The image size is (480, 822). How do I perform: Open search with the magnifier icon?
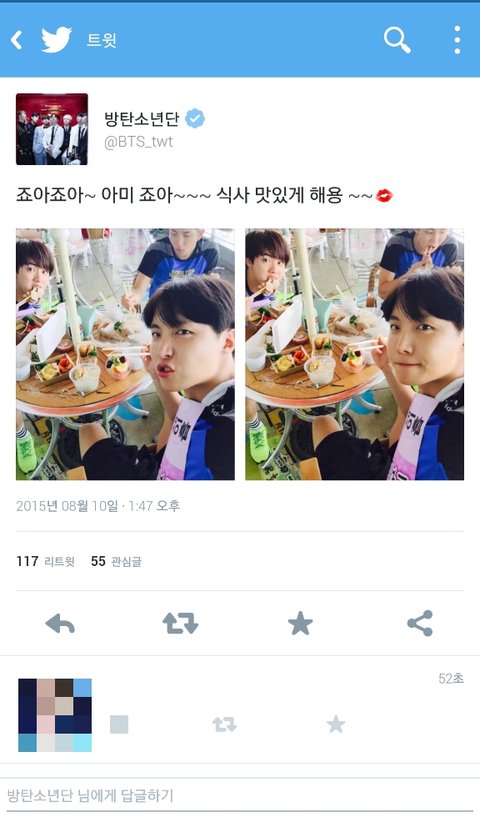[397, 40]
